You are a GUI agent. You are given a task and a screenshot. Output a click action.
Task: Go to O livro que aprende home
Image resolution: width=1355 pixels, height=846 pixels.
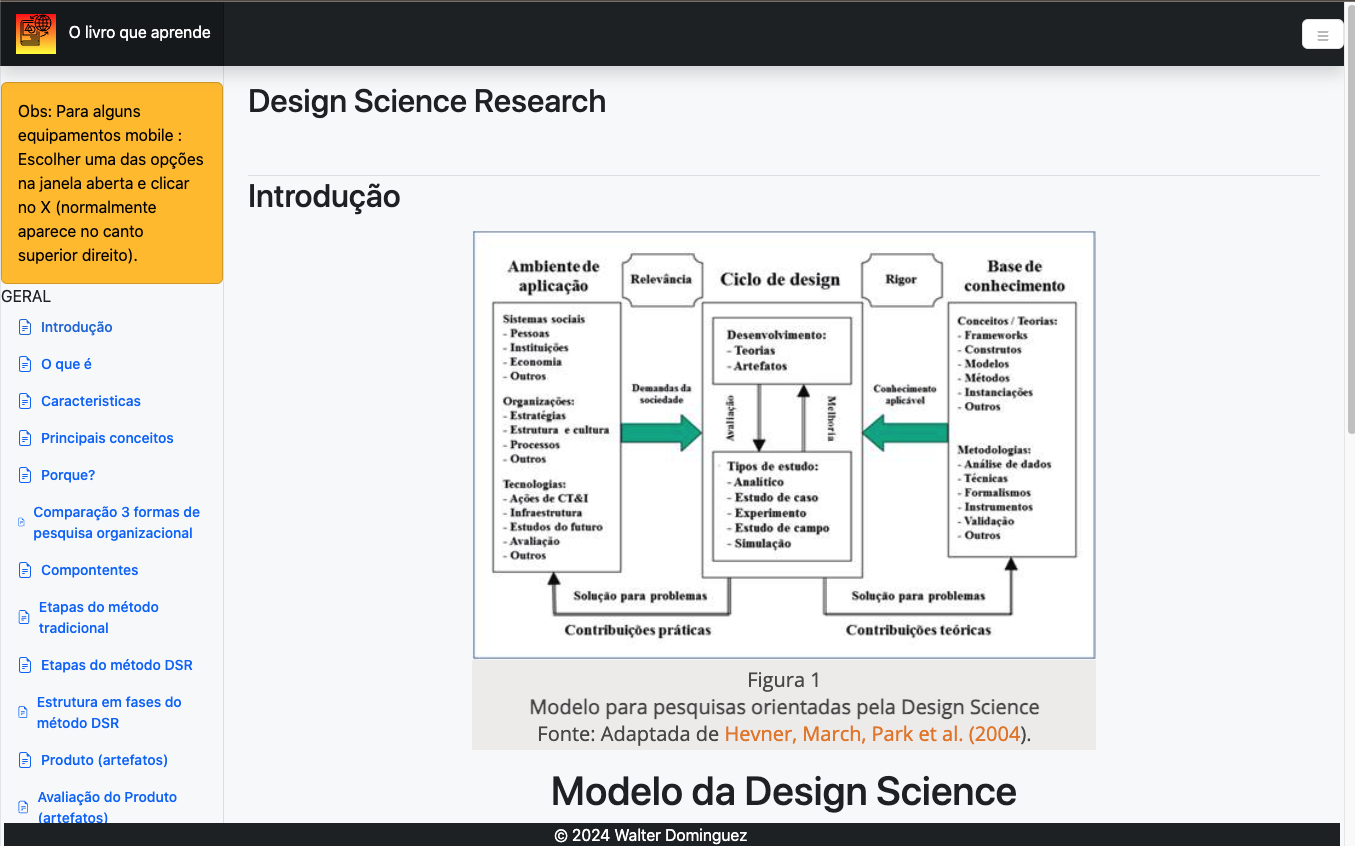pos(139,33)
